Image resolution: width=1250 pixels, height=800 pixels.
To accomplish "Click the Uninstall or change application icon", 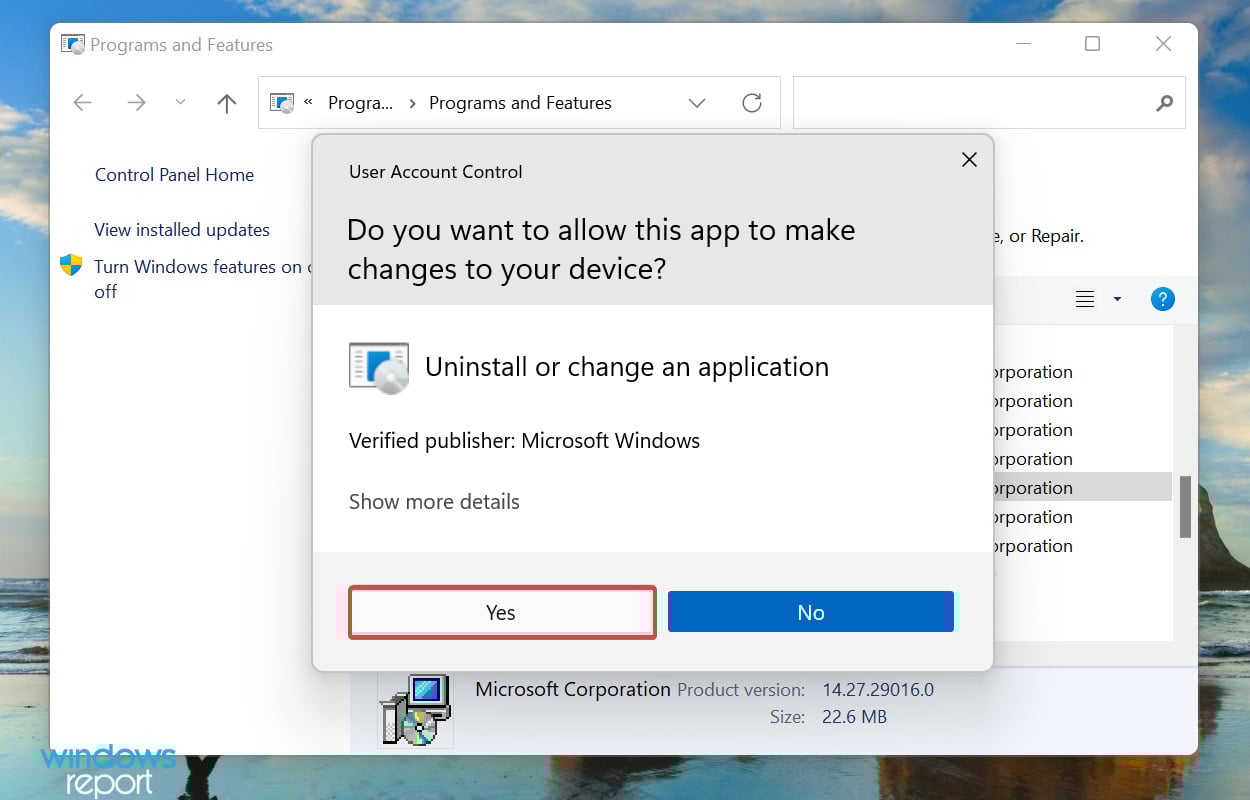I will coord(379,367).
